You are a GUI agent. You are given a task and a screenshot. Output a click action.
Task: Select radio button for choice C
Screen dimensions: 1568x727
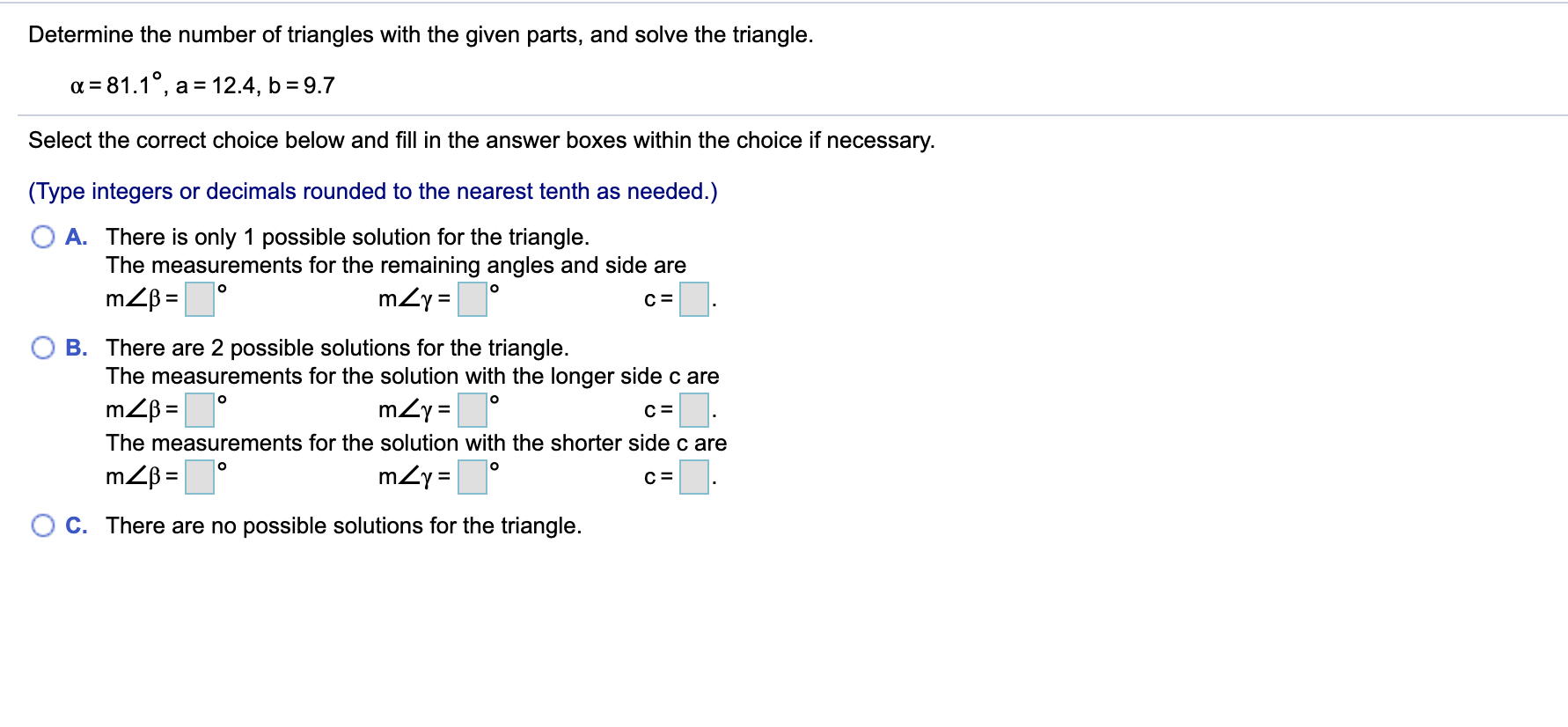click(x=43, y=525)
